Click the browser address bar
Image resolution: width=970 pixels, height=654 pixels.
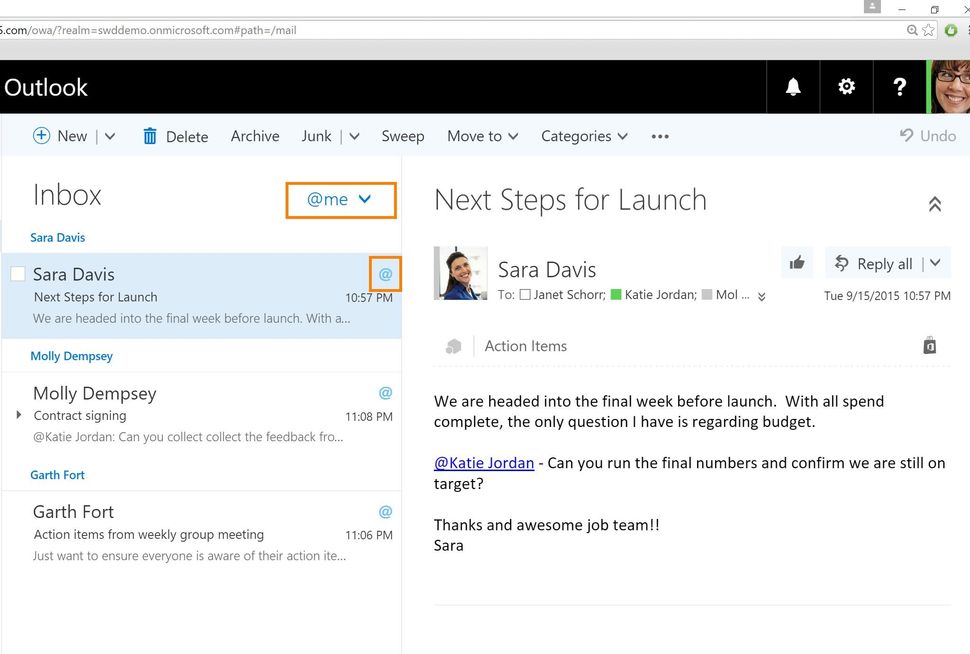tap(400, 30)
